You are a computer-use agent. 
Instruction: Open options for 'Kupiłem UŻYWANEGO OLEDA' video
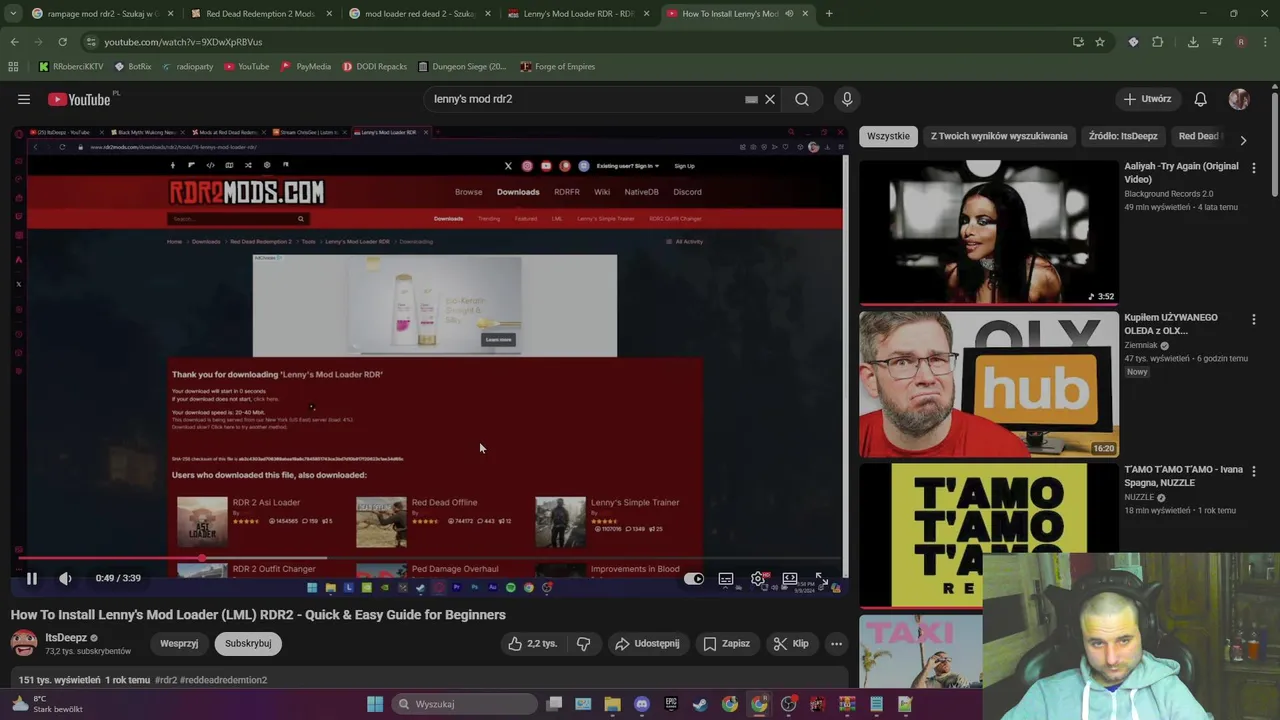[1254, 320]
